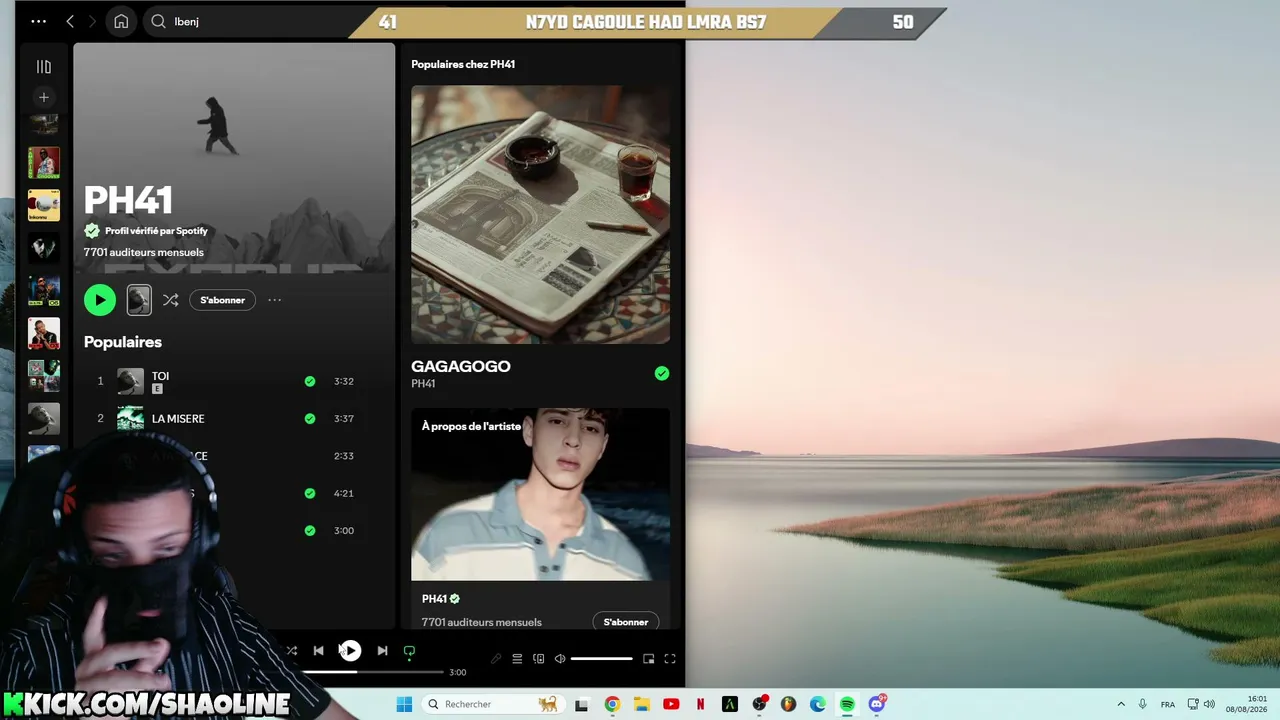Toggle repeat mode in the player bar

409,651
